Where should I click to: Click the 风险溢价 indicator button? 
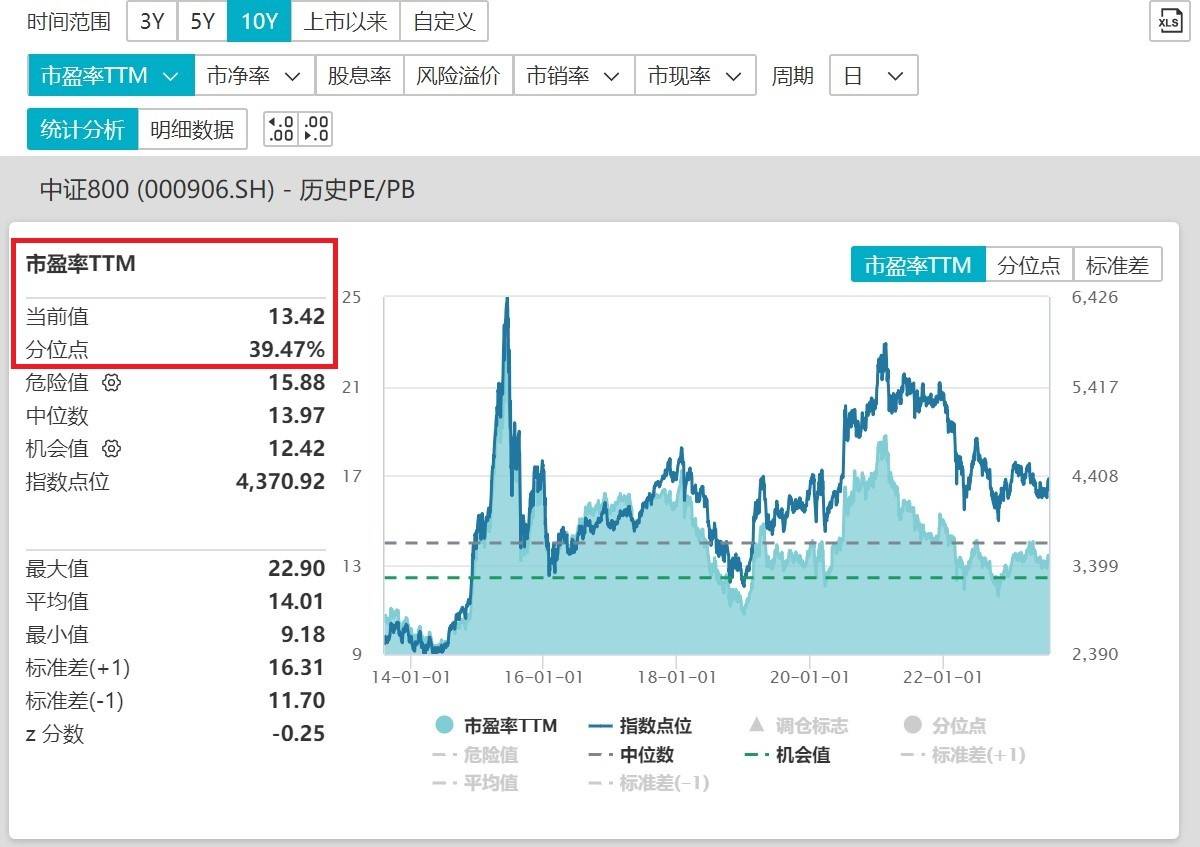(458, 76)
